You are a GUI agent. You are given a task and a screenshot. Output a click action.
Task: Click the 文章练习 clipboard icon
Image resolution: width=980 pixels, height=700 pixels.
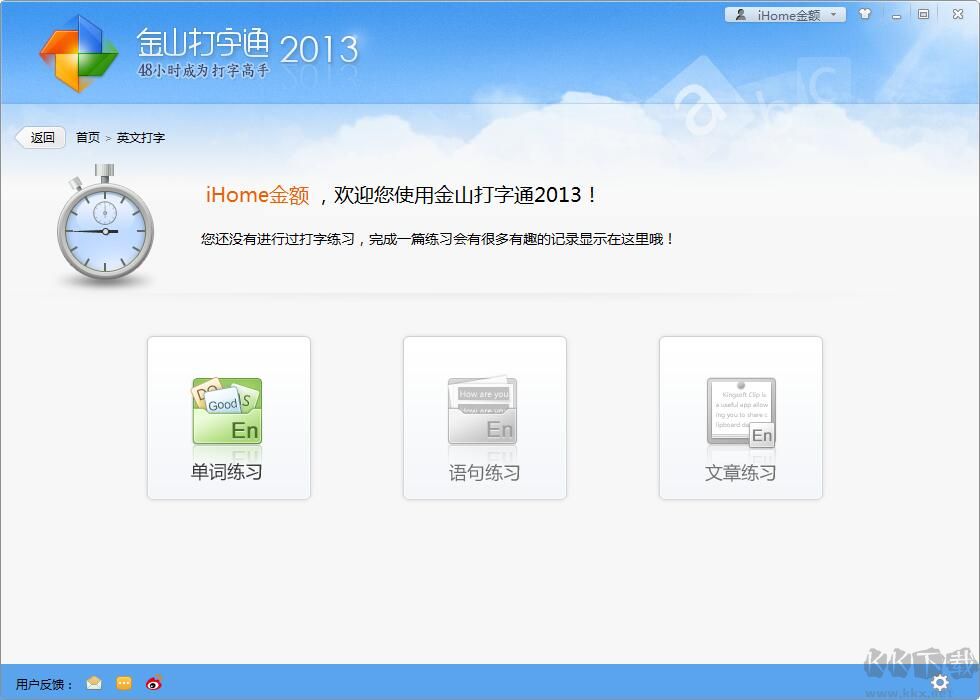[740, 410]
